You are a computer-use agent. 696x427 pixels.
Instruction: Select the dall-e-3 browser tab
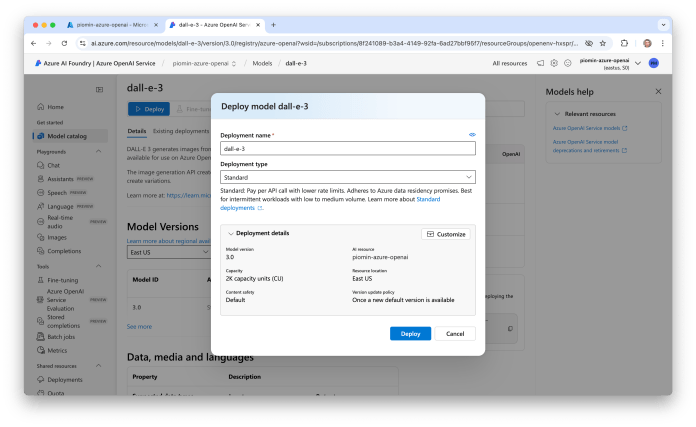(215, 25)
